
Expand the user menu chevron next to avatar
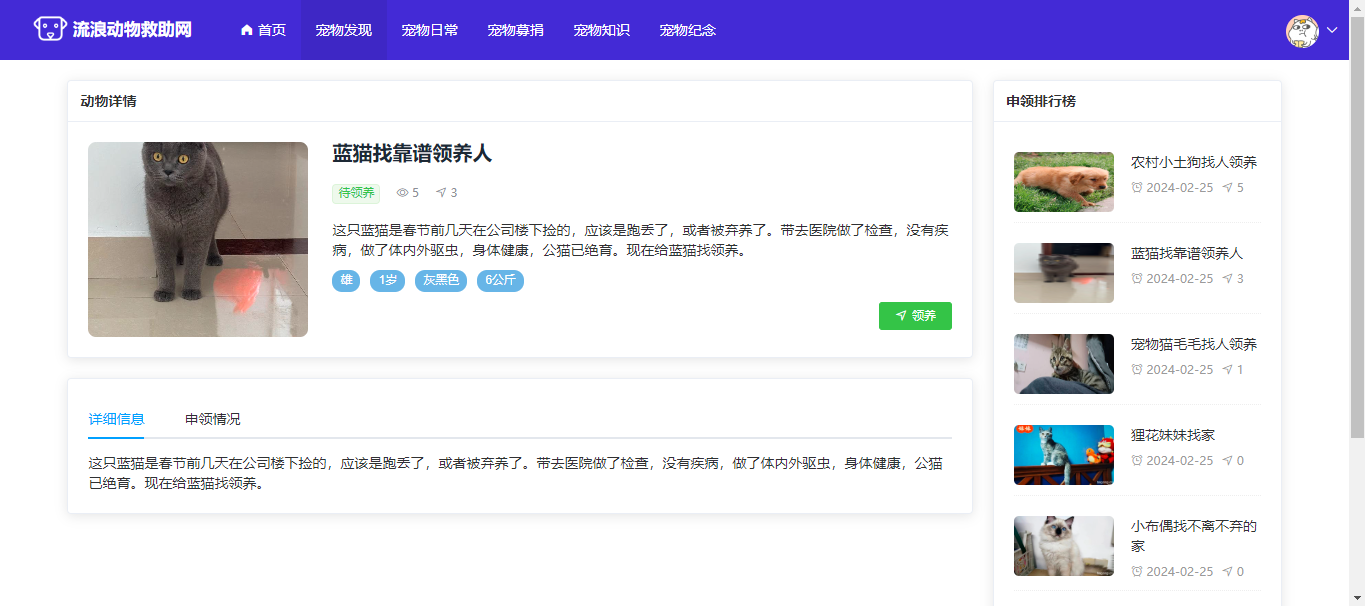(1332, 31)
